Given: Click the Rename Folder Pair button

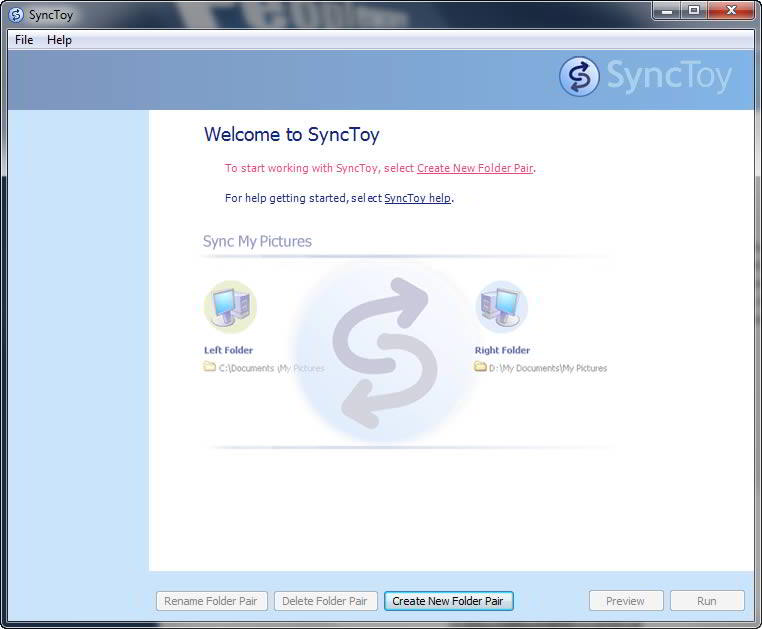Looking at the screenshot, I should click(211, 601).
